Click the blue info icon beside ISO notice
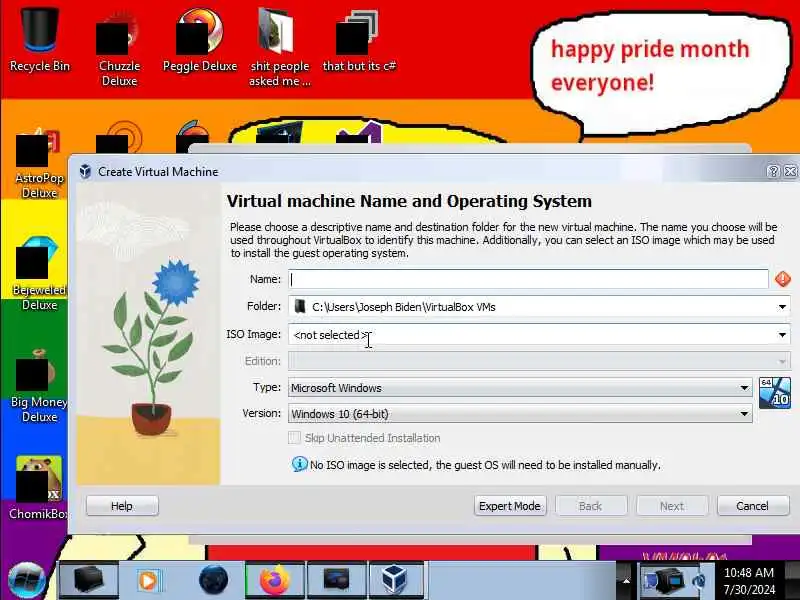Screen dimensions: 800x600 (x=299, y=464)
